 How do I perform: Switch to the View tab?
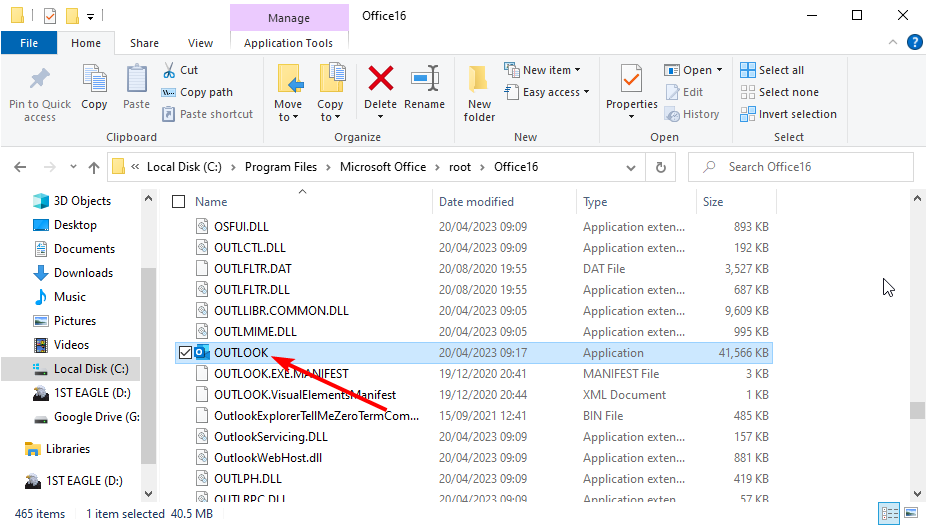click(x=200, y=43)
